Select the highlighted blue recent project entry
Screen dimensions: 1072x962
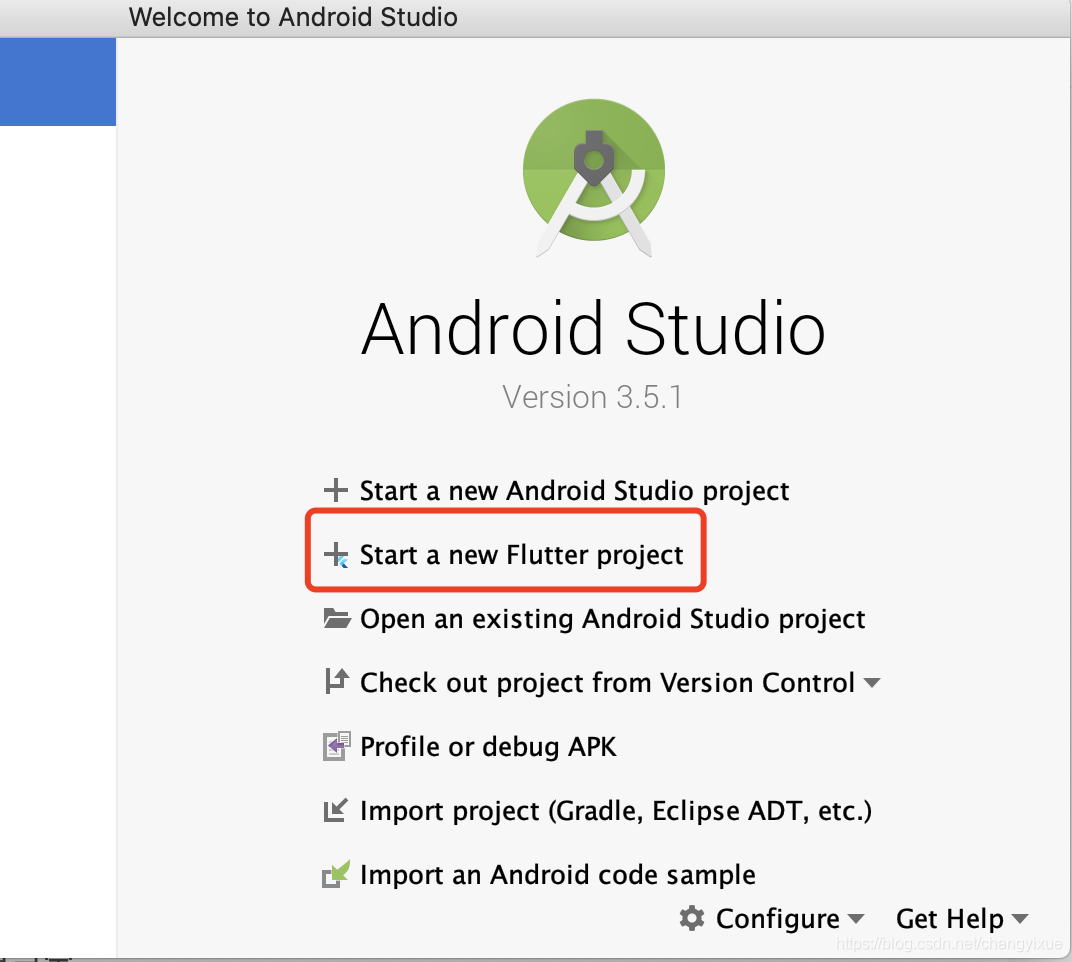click(58, 82)
